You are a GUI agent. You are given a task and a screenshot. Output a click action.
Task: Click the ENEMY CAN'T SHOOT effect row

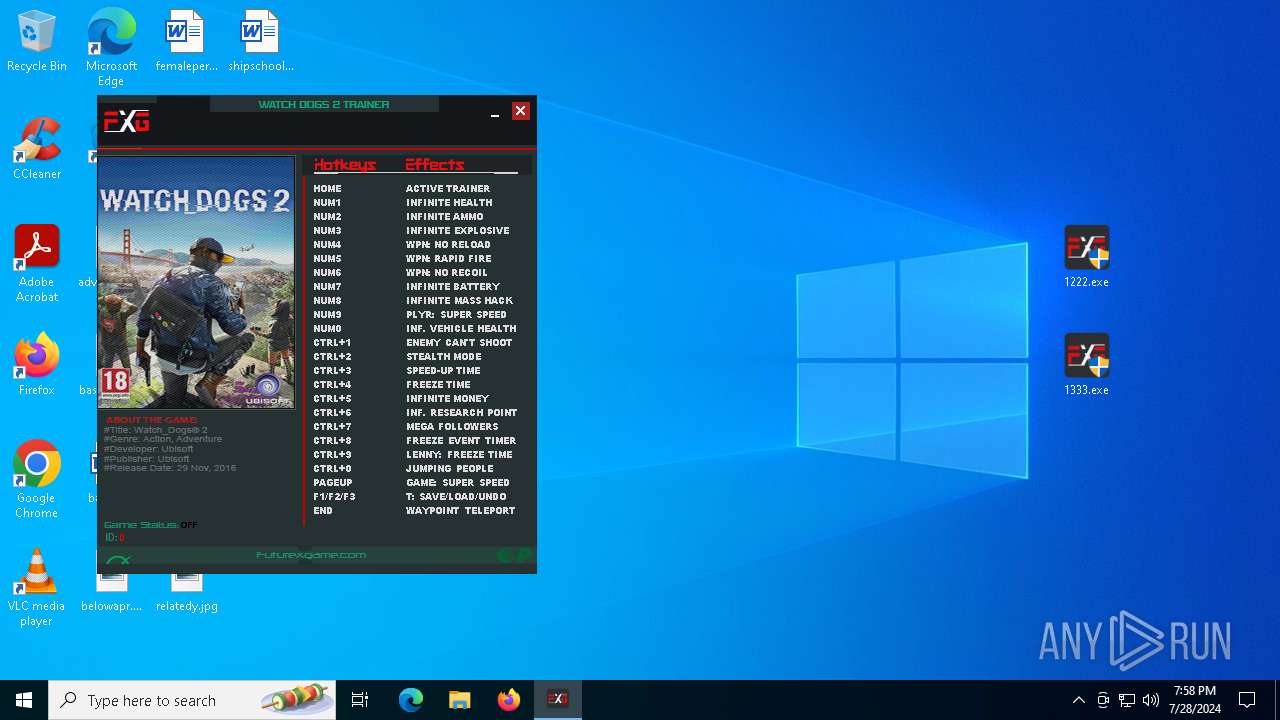coord(459,342)
